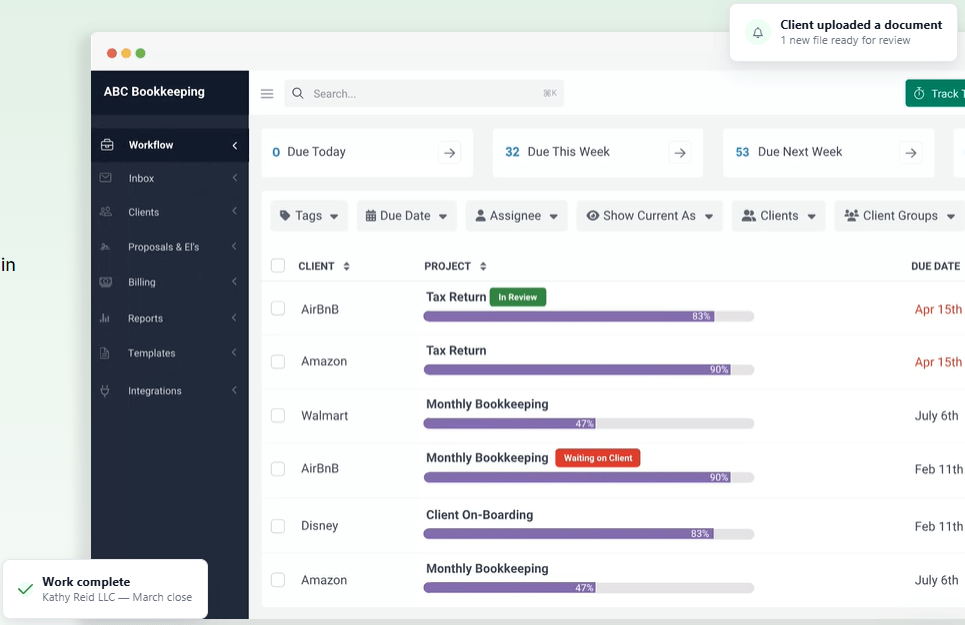Click the Waiting on Client badge
965x625 pixels.
click(598, 458)
